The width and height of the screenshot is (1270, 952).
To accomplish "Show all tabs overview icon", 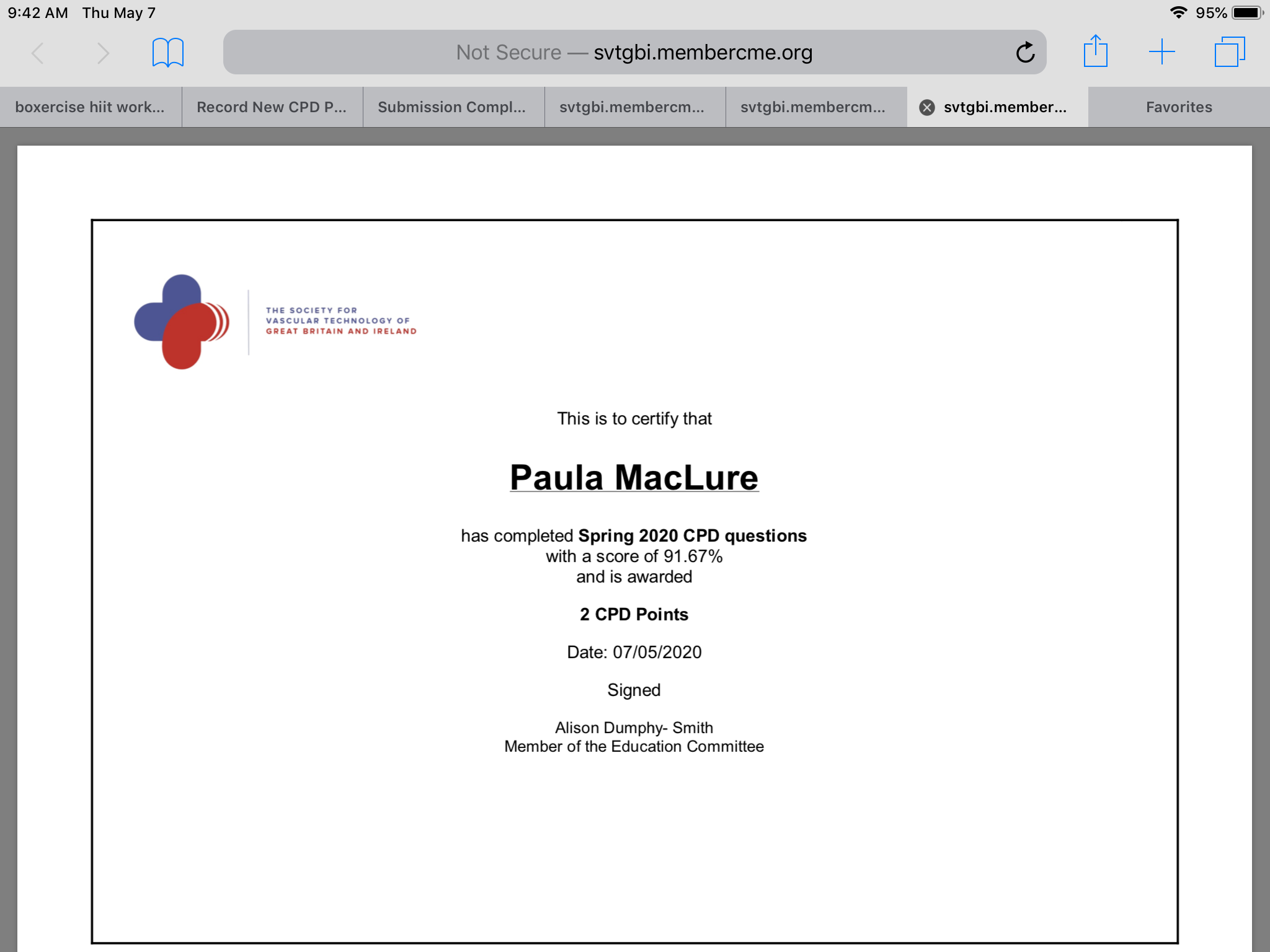I will coord(1229,52).
